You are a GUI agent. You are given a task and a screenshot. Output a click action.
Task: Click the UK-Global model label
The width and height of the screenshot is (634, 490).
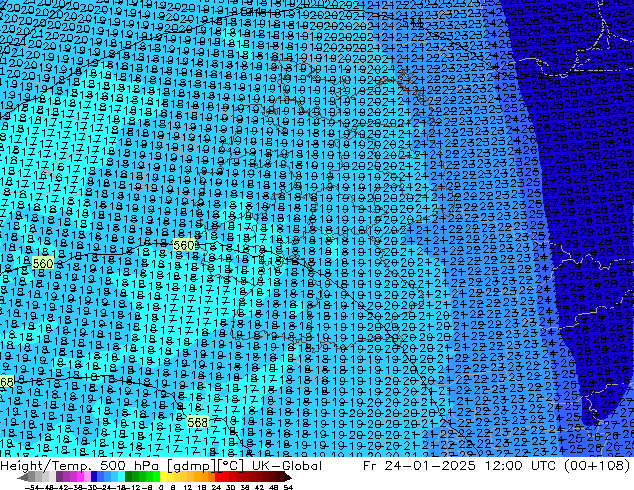click(x=287, y=466)
